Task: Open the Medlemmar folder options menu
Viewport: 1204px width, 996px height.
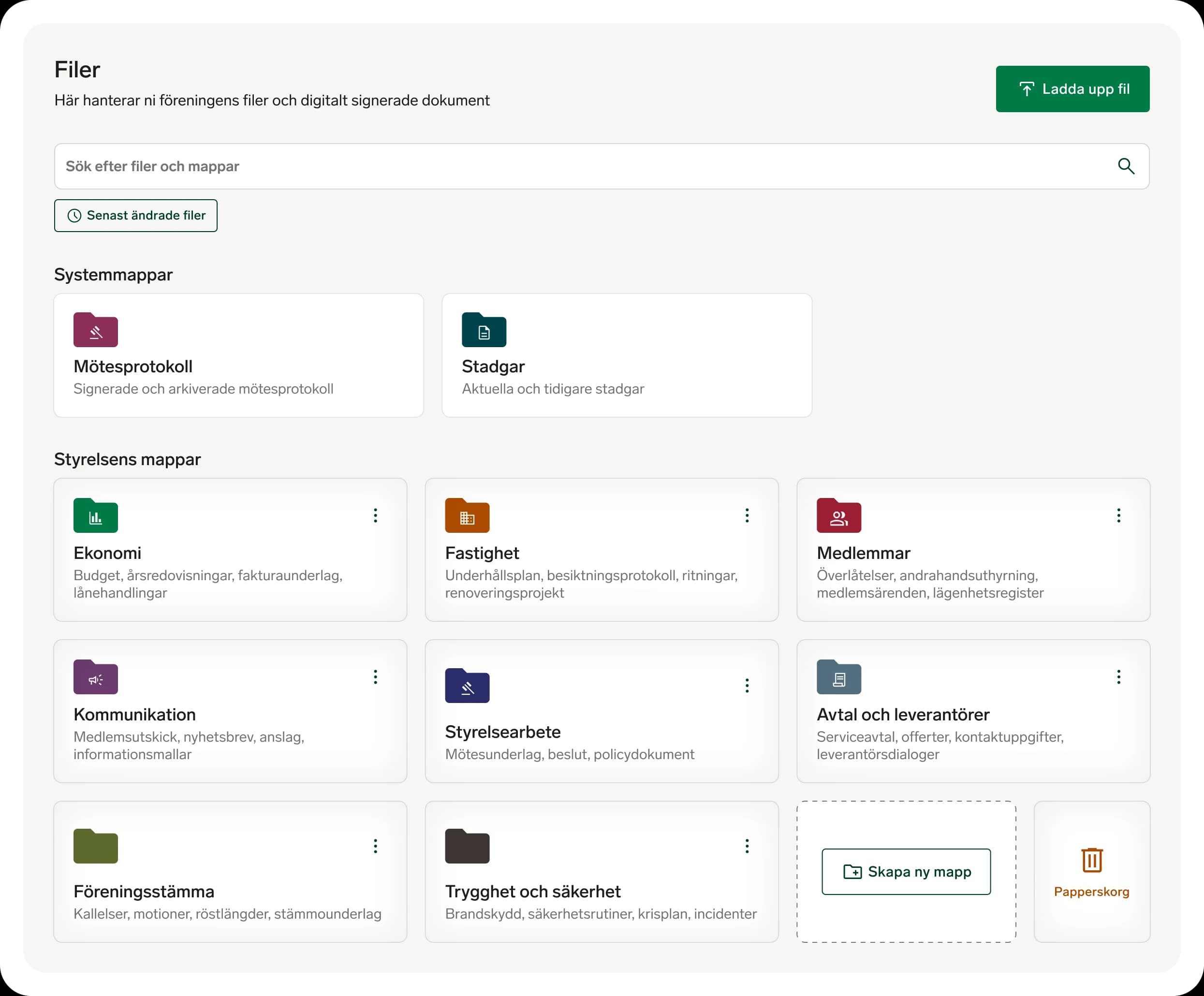Action: tap(1118, 515)
